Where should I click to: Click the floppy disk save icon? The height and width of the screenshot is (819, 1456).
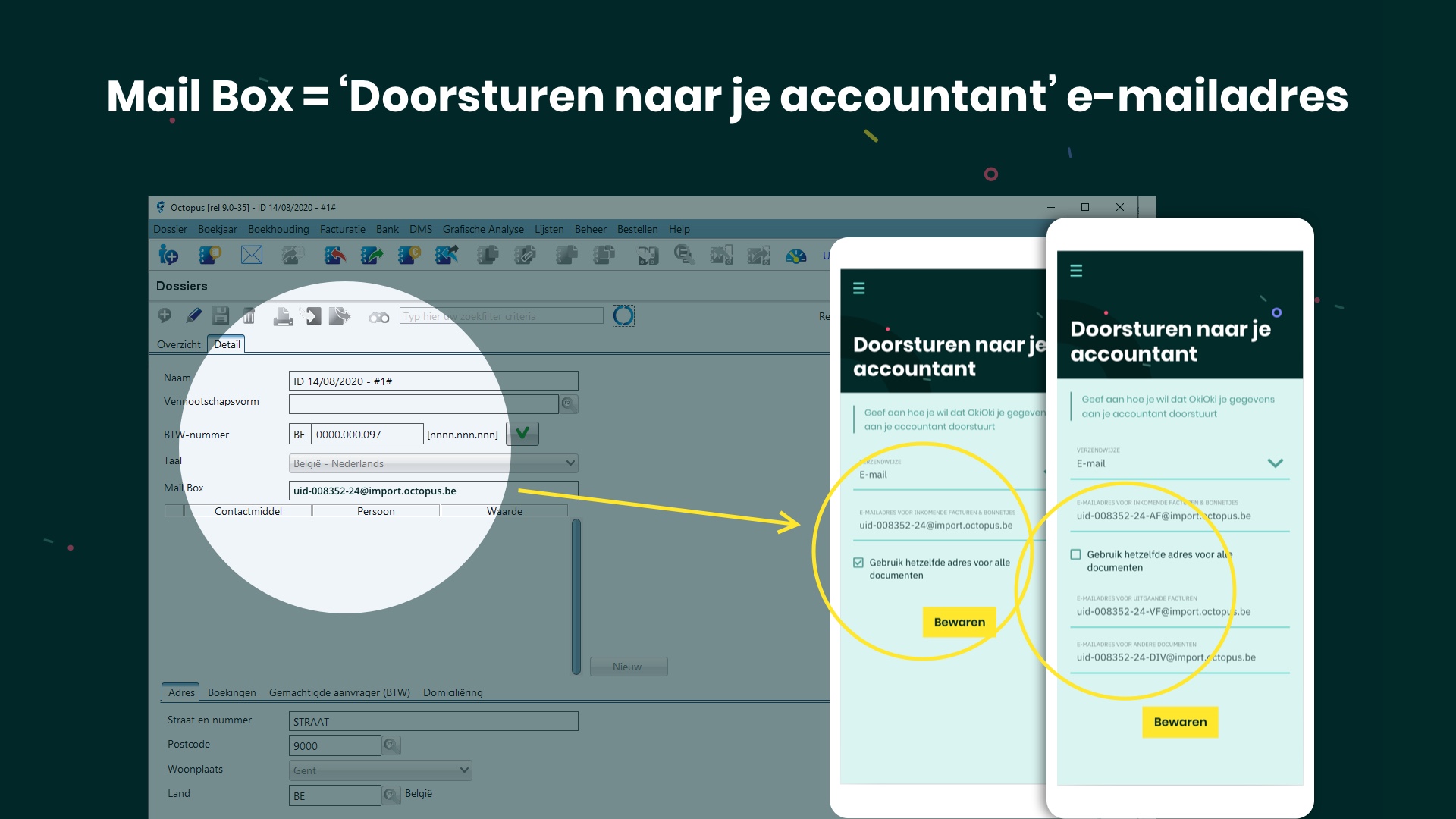coord(221,315)
